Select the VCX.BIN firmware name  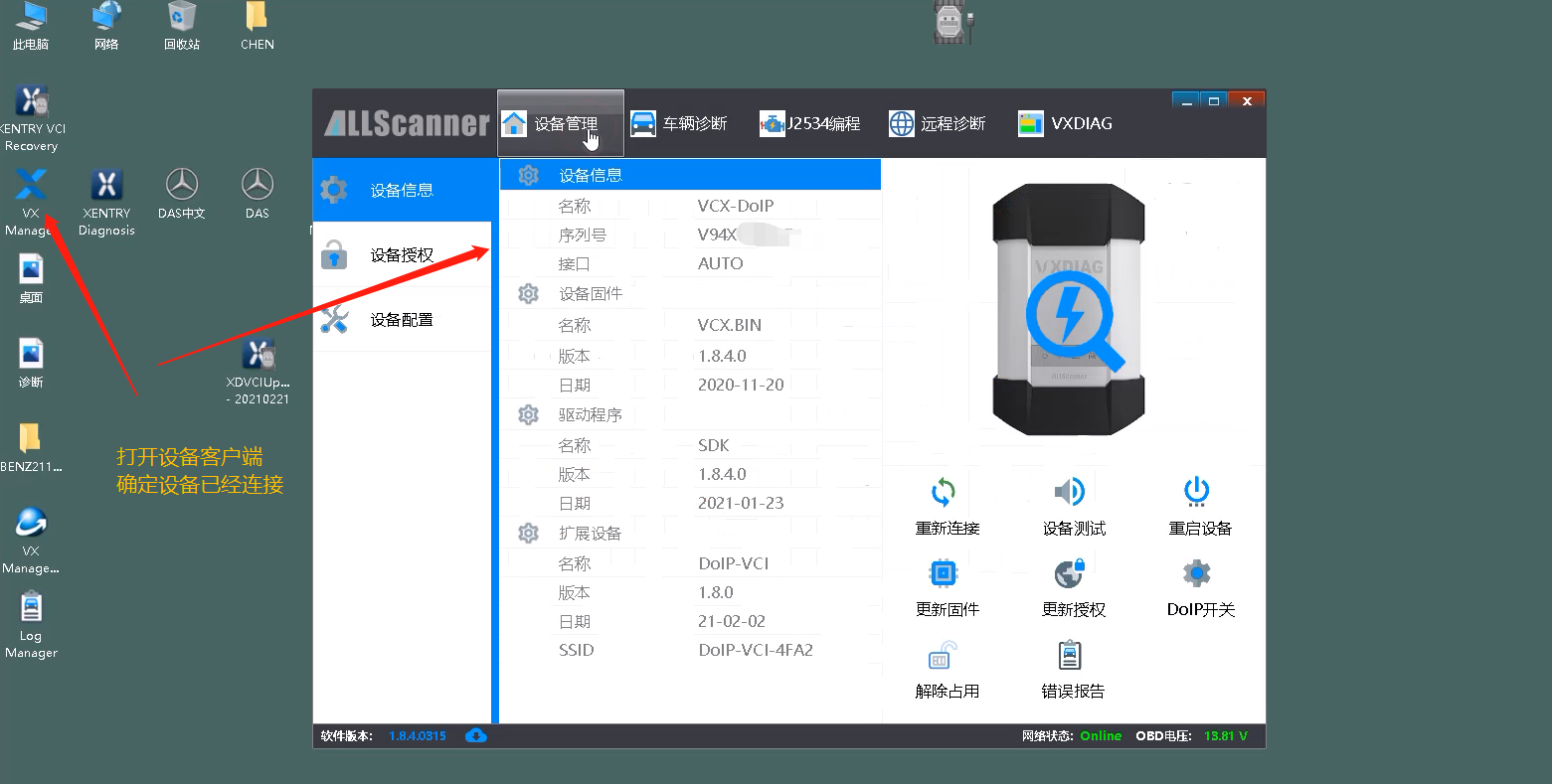coord(730,325)
